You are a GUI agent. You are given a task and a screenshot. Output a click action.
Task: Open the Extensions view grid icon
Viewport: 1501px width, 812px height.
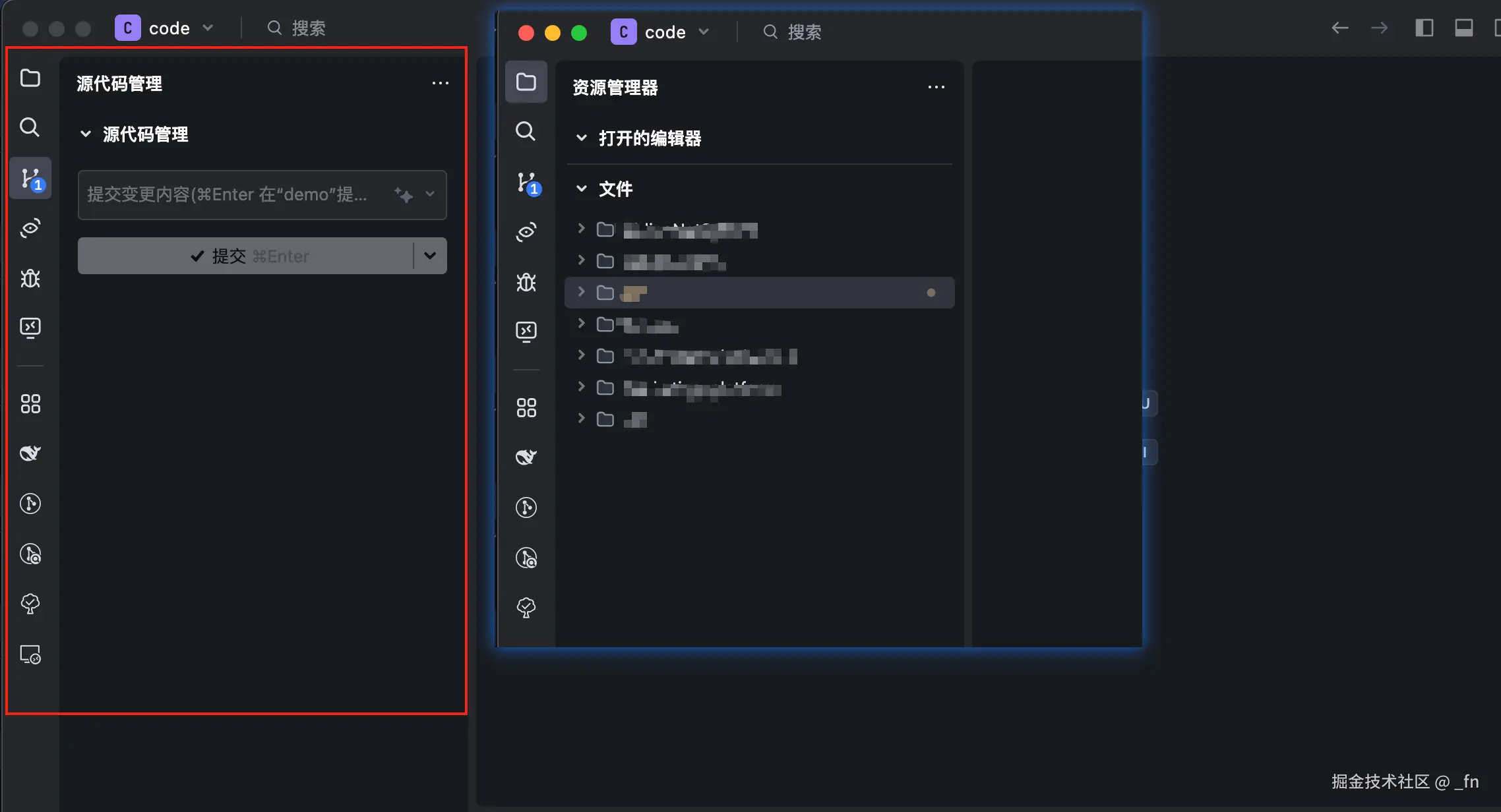(30, 403)
